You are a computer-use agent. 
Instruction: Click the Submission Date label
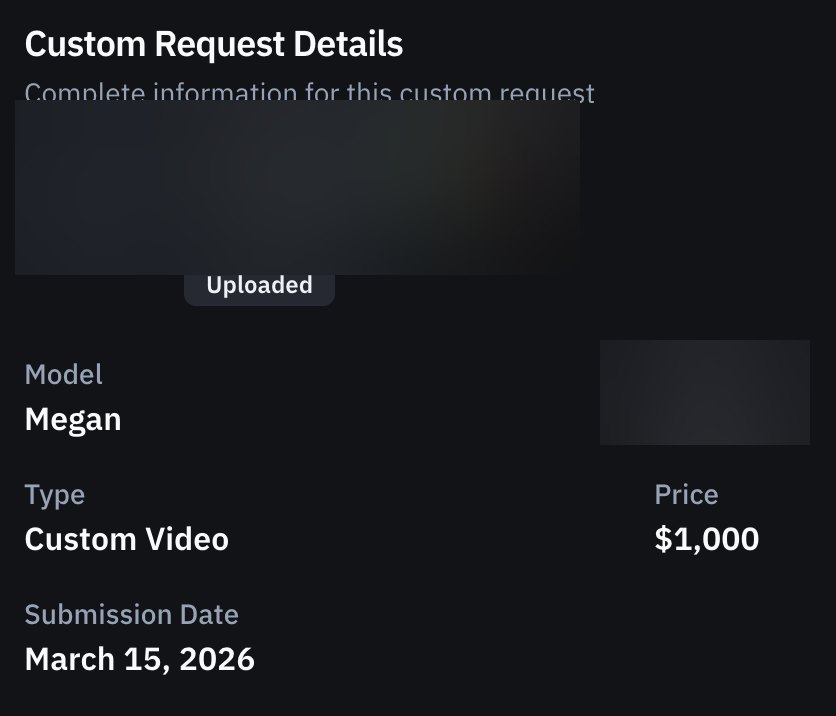click(x=132, y=614)
